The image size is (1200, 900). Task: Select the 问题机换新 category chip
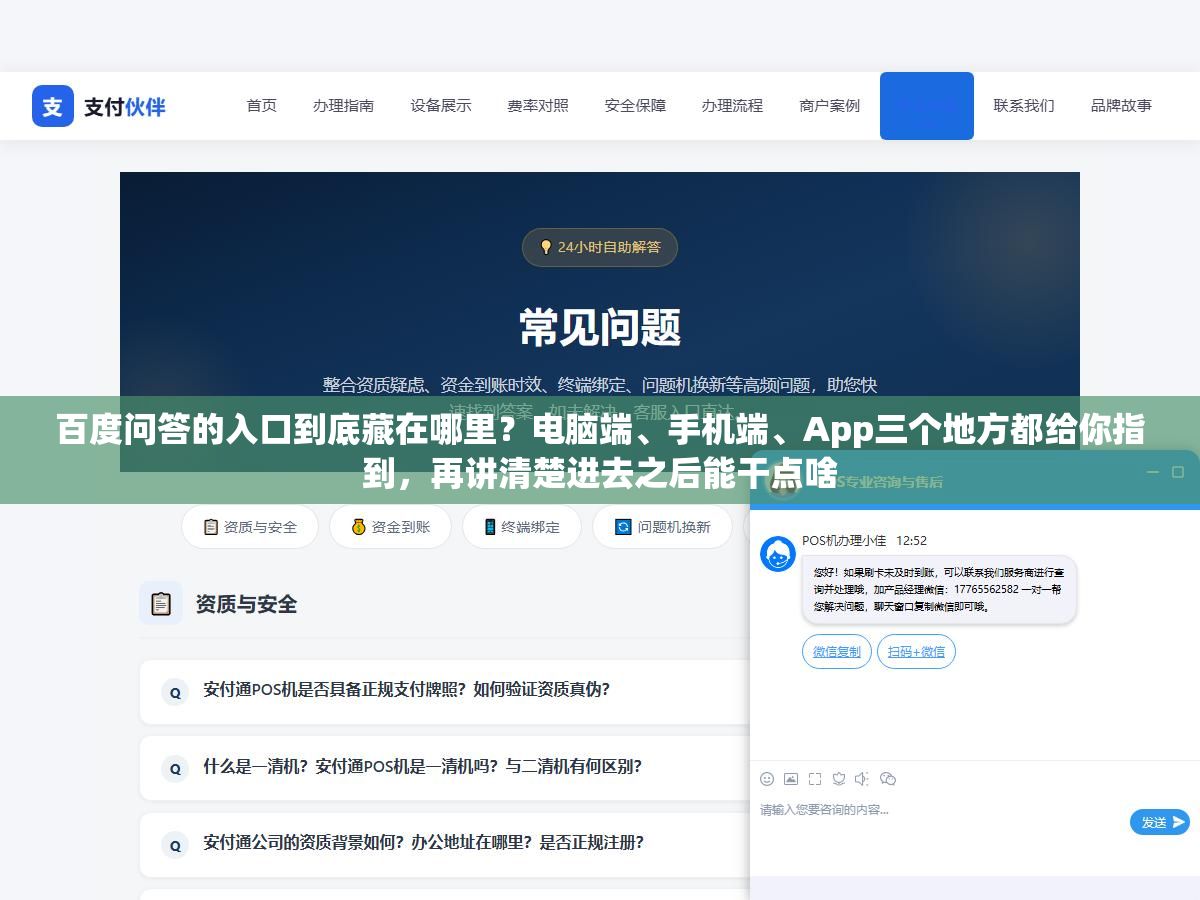pyautogui.click(x=664, y=527)
